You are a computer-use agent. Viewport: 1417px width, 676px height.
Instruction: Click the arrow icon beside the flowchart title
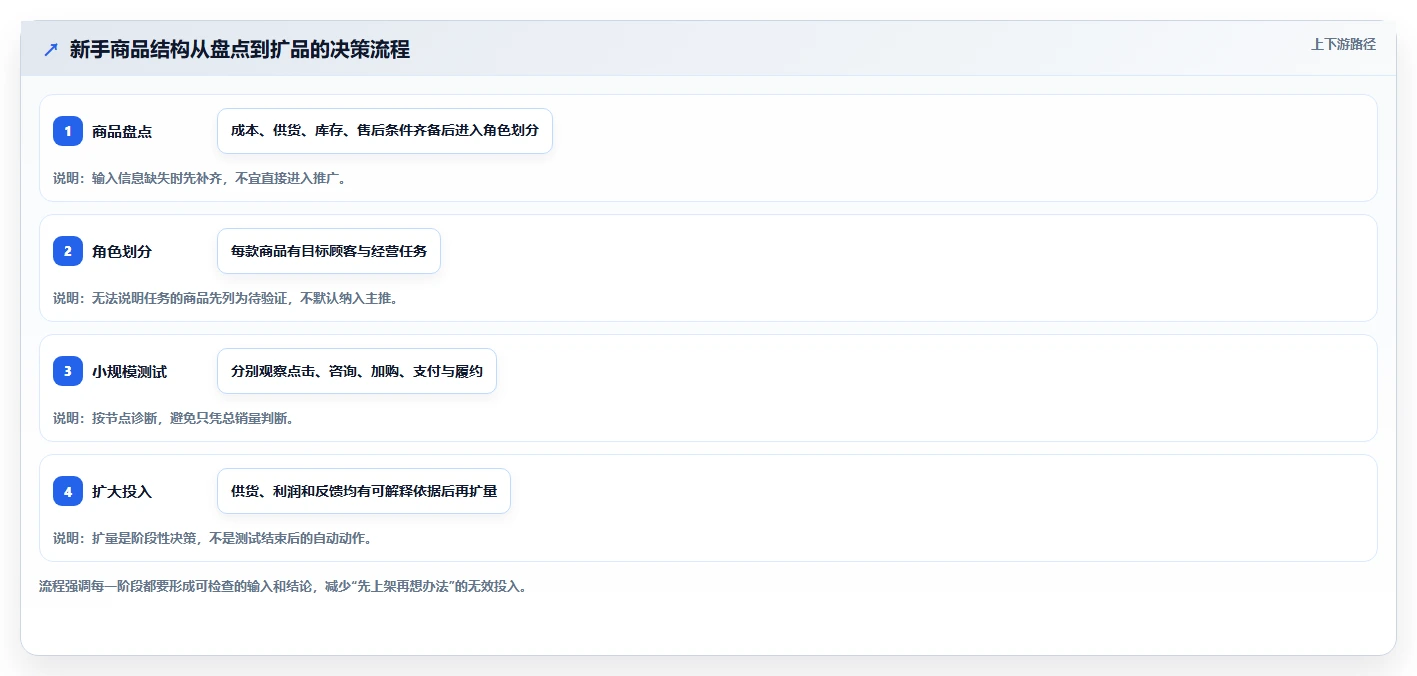(51, 50)
